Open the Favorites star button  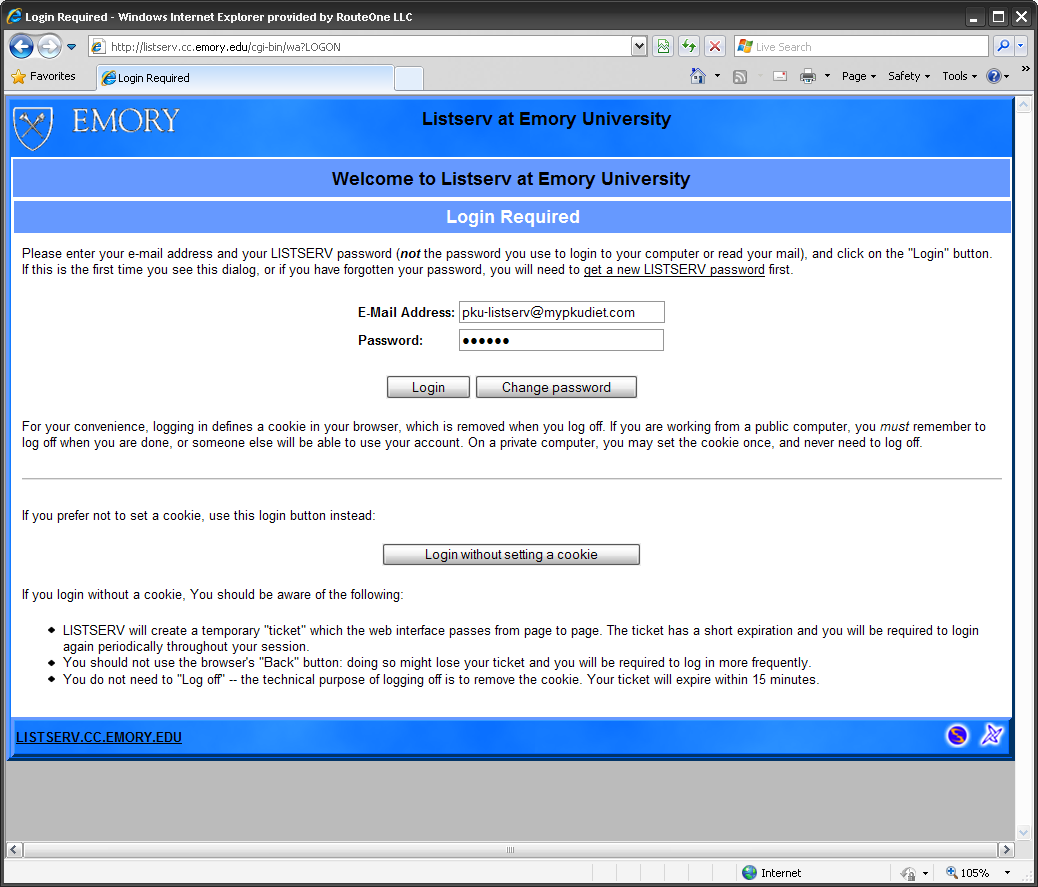[44, 76]
